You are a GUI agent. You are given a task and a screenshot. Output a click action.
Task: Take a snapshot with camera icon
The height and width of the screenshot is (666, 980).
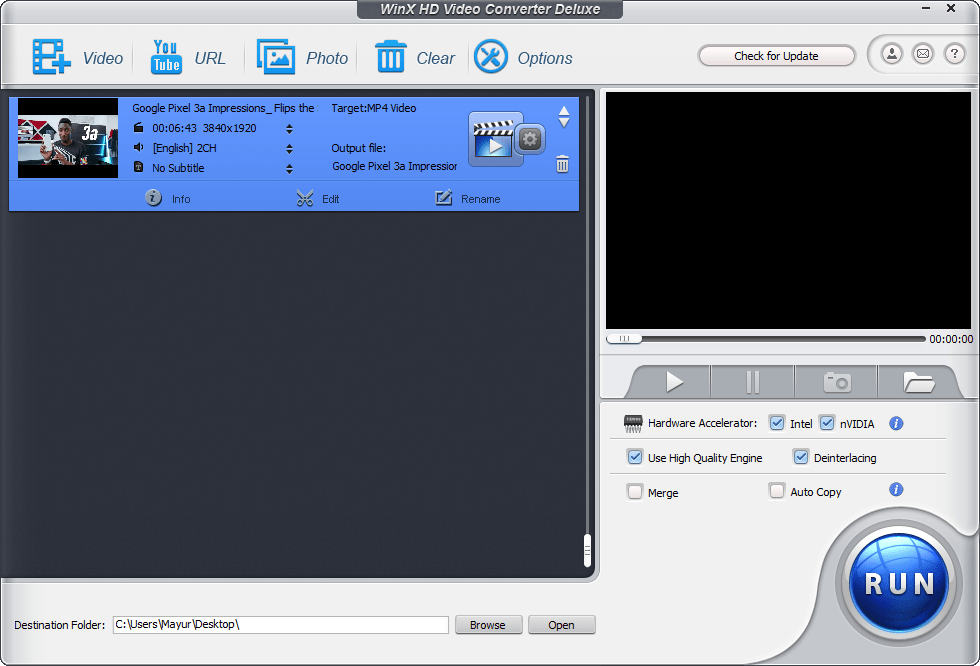[x=836, y=382]
